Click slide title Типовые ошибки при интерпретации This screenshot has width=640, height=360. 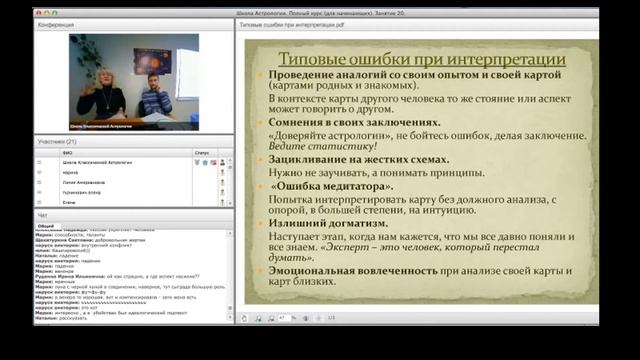[422, 59]
